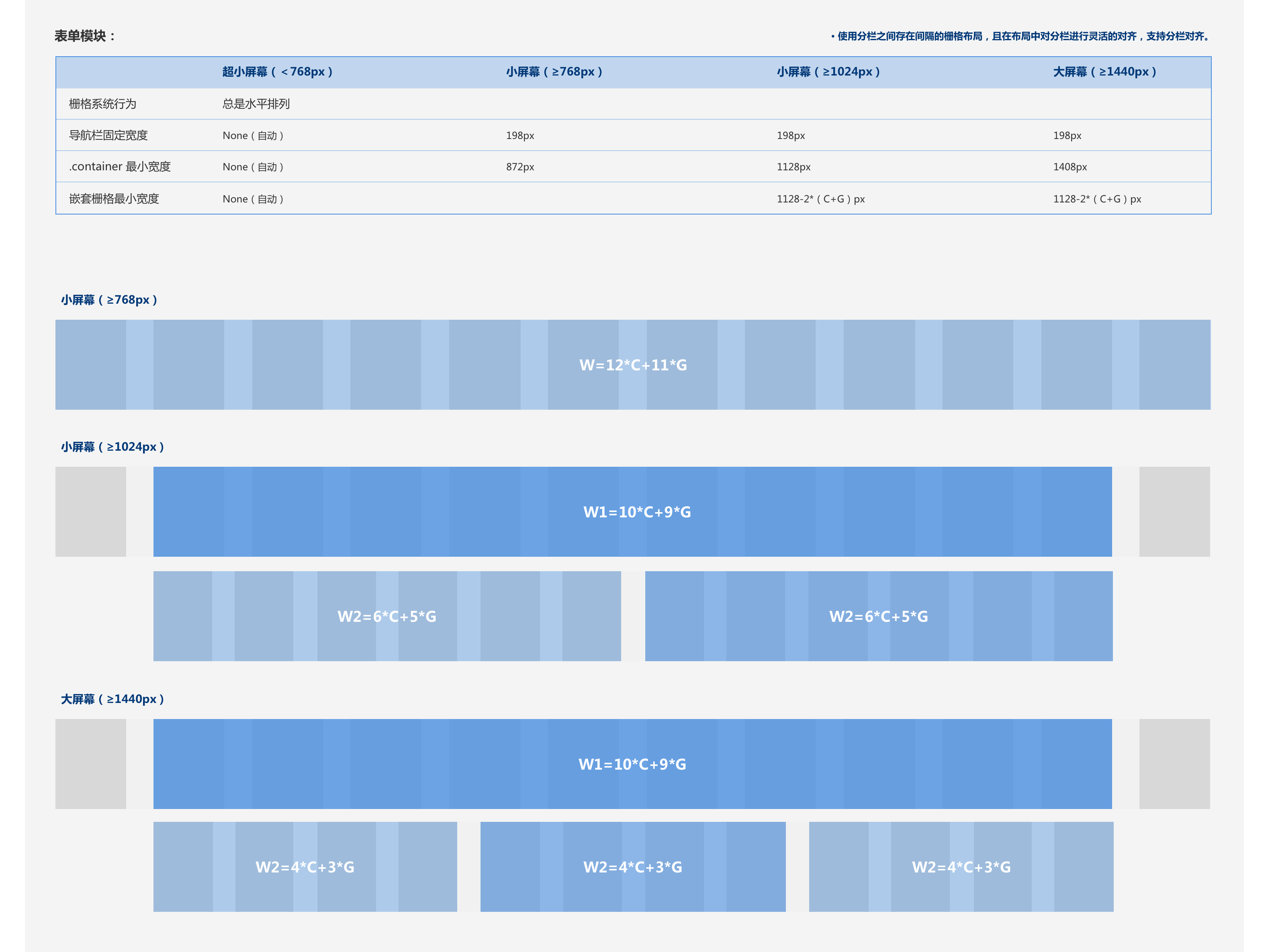The height and width of the screenshot is (952, 1268).
Task: Click the rightmost "W2=4*C+3*G" grid block label
Action: coord(961,867)
